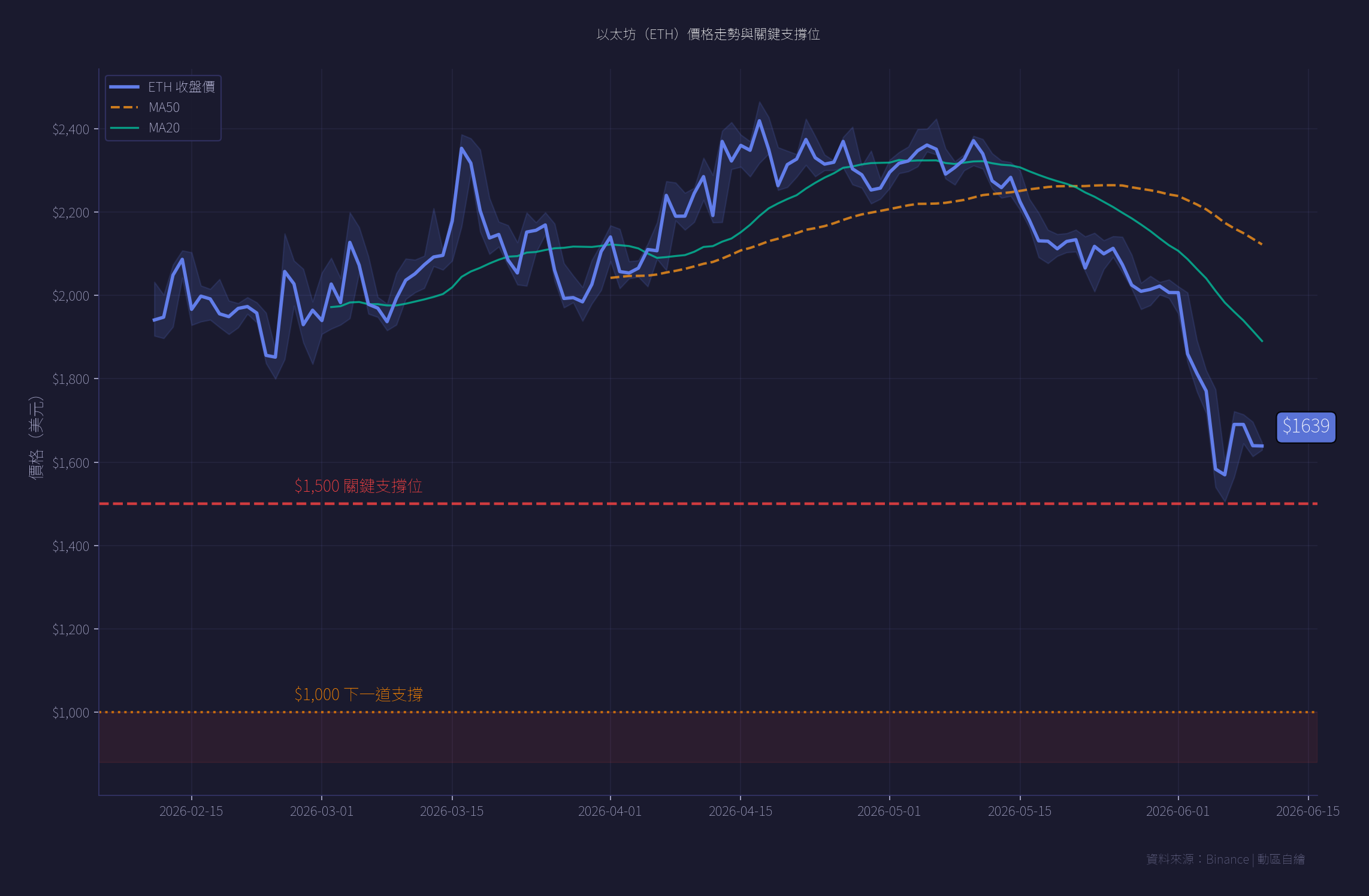Click the $2,000 y-axis label
The width and height of the screenshot is (1369, 896).
pos(71,296)
